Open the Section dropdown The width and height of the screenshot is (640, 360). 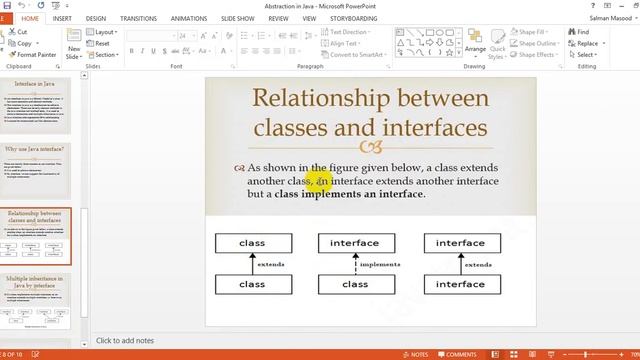(103, 54)
